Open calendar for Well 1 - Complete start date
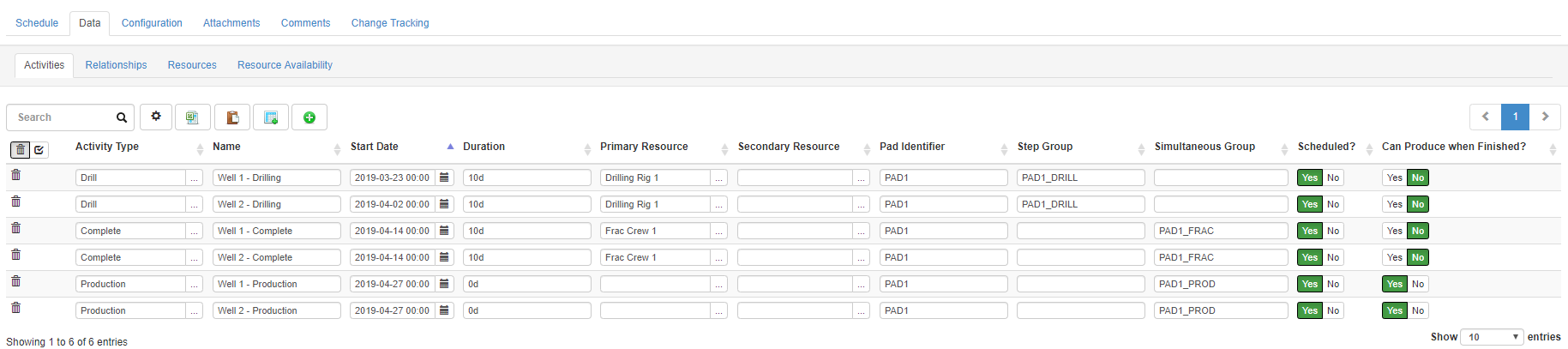The image size is (1568, 349). pyautogui.click(x=444, y=231)
